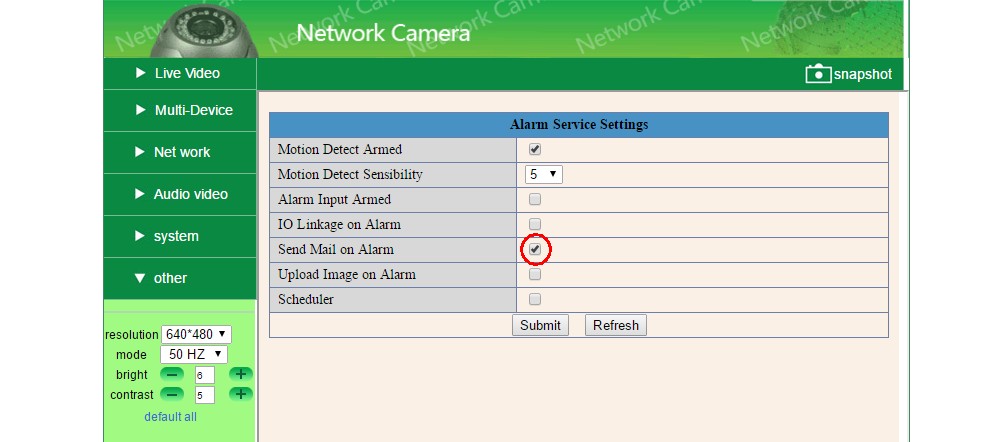Decrease brightness with the minus button

(172, 374)
